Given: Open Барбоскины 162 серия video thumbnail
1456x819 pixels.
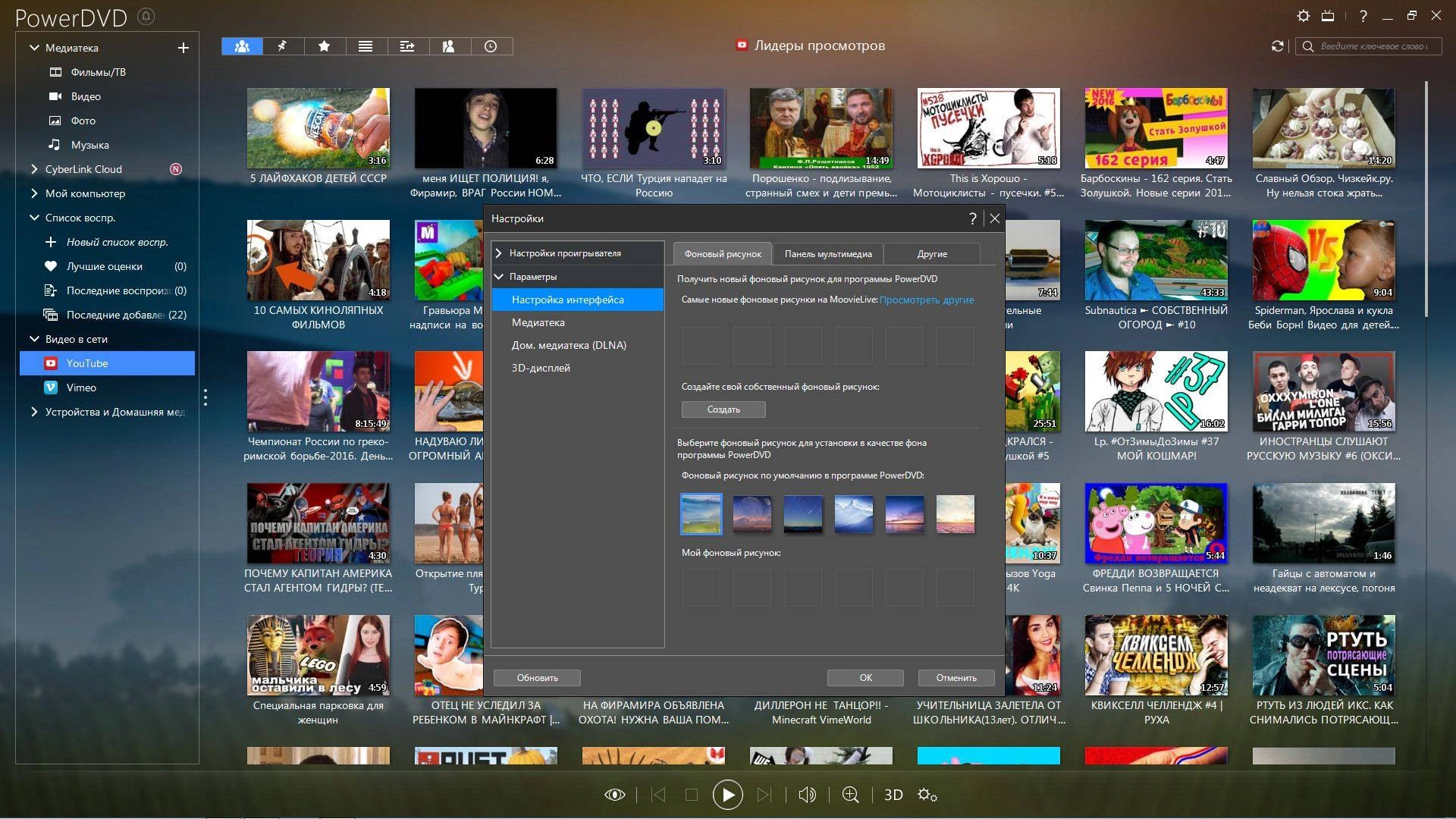Looking at the screenshot, I should tap(1156, 128).
